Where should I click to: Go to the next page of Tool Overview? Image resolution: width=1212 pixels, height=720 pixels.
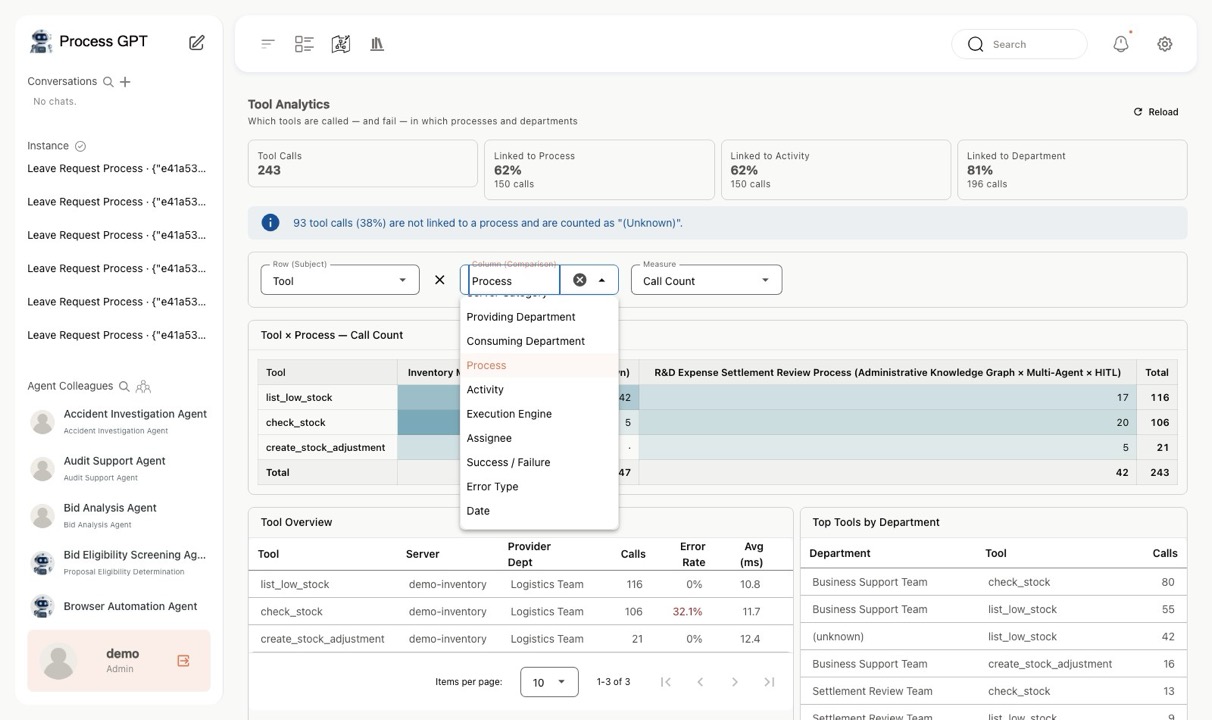[735, 682]
